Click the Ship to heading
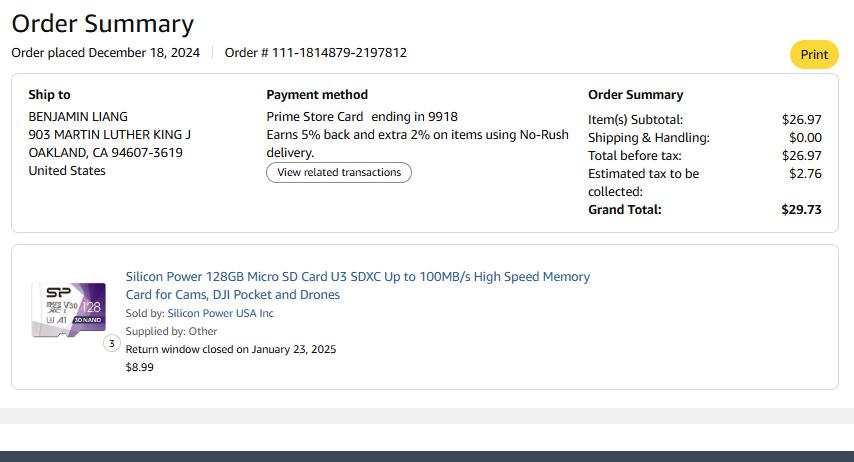The width and height of the screenshot is (854, 462). click(49, 95)
